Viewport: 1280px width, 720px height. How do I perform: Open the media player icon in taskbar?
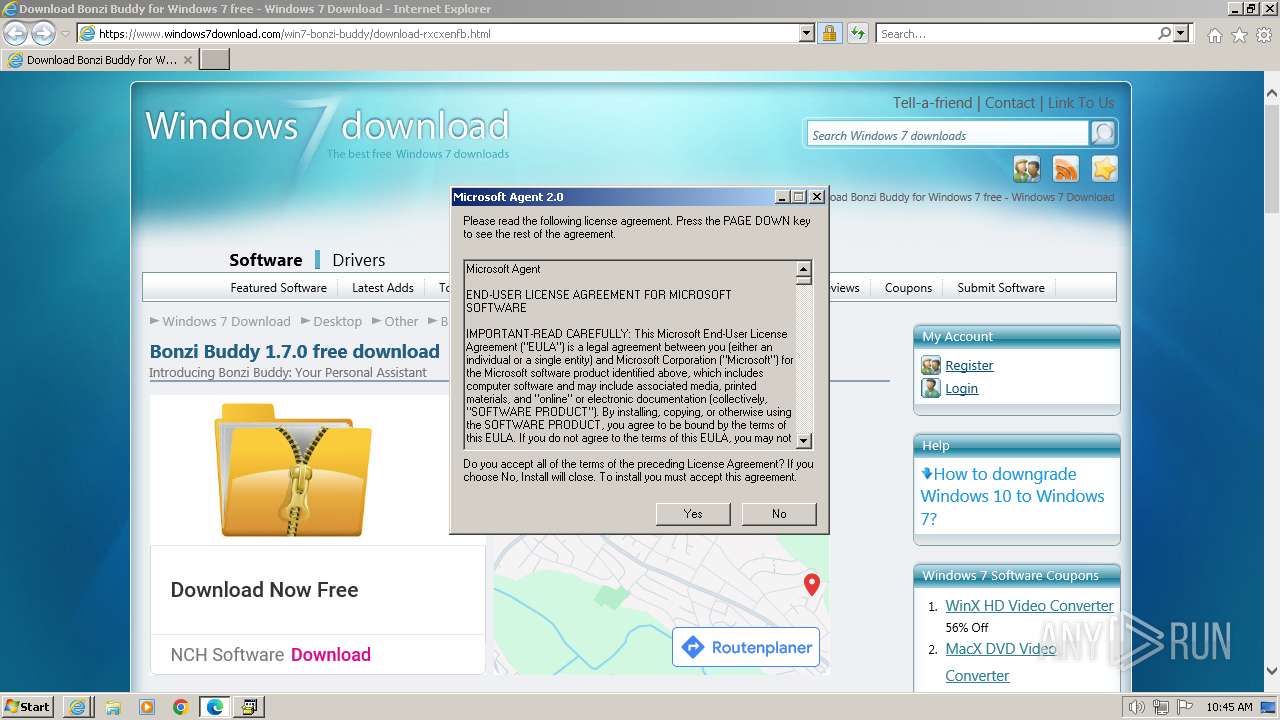(147, 707)
